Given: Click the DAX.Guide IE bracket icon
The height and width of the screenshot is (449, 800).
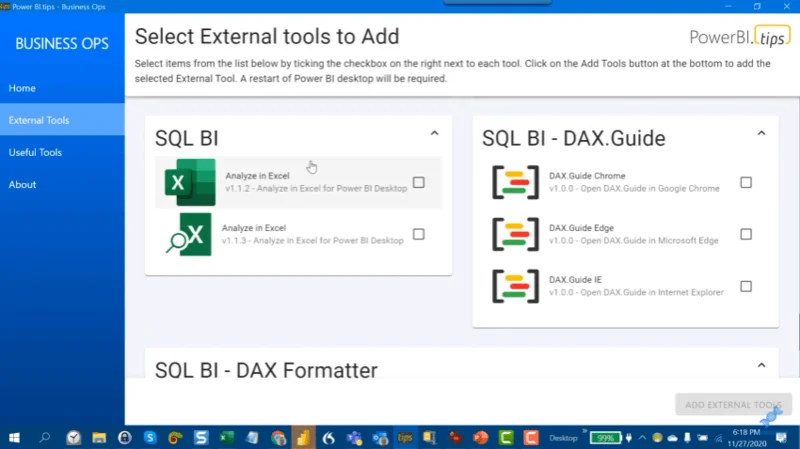Looking at the screenshot, I should tap(515, 286).
